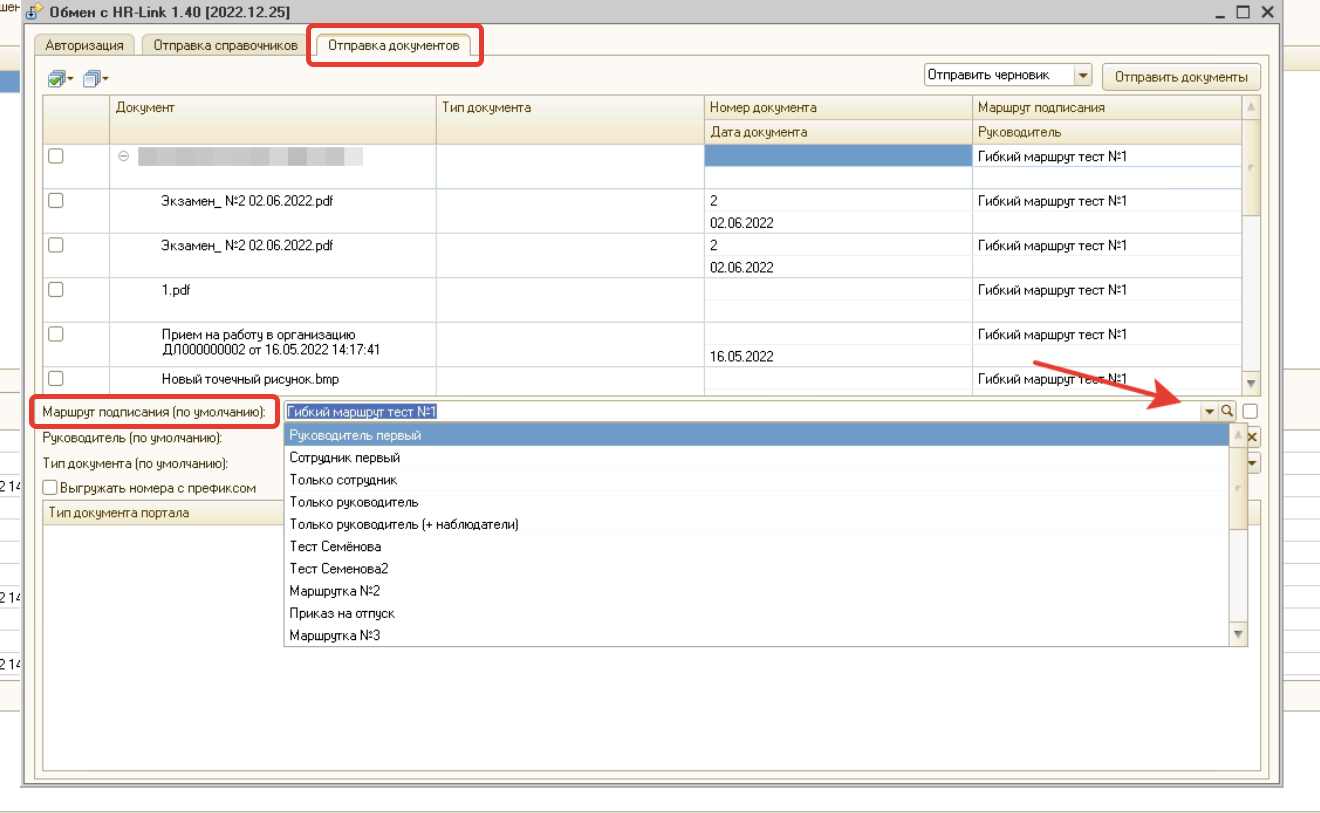Click the Тип документа (по умолчанию) label
Screen dimensions: 1320x813
[x=136, y=463]
